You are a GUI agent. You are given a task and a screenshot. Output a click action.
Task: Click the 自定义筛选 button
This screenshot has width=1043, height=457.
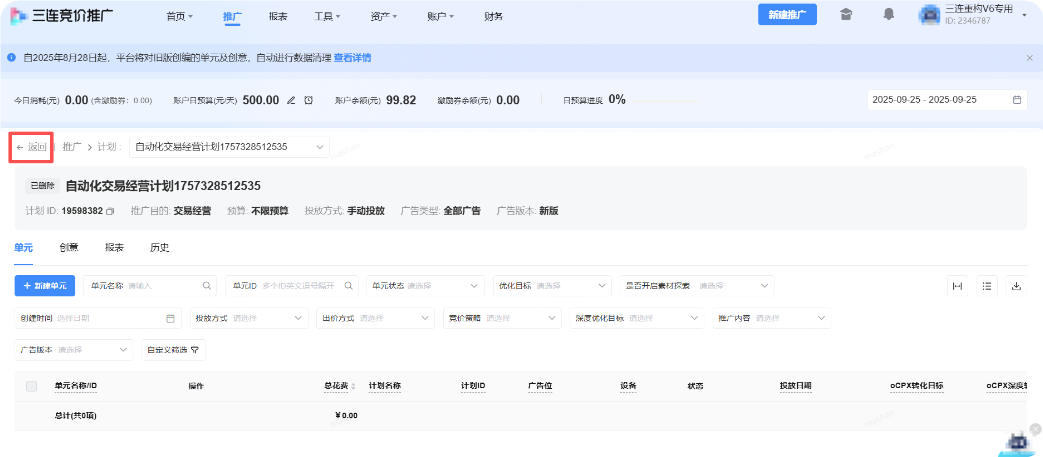click(173, 350)
